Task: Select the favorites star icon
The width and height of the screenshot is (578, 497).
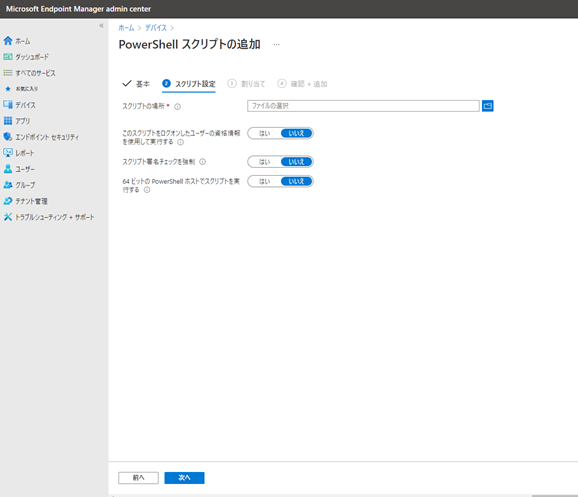Action: tap(8, 89)
